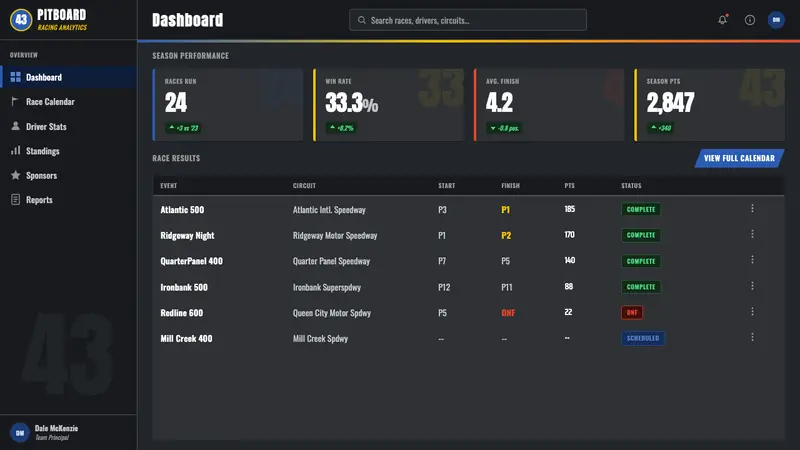The image size is (800, 450).
Task: Click Atlantic Intl. Speedway circuit
Action: point(329,210)
